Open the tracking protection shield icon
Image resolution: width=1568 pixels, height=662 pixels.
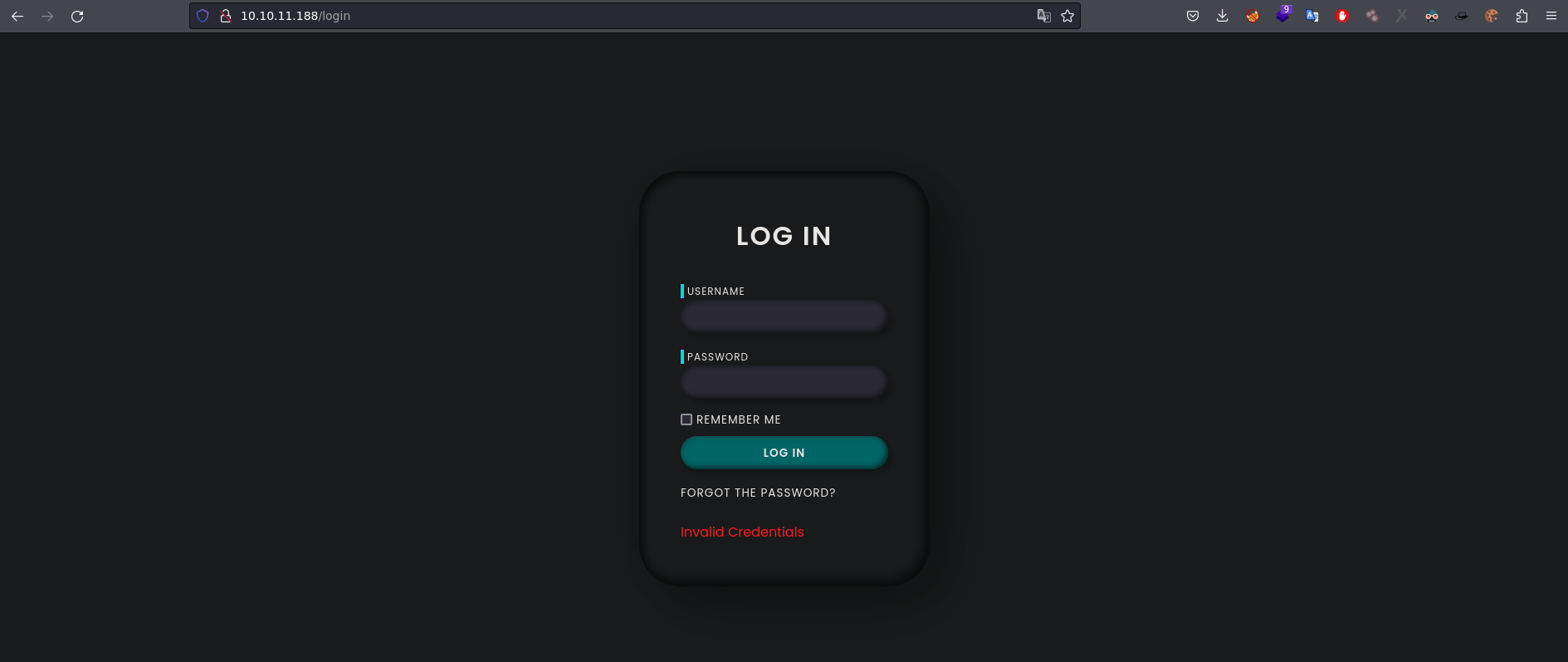tap(203, 16)
